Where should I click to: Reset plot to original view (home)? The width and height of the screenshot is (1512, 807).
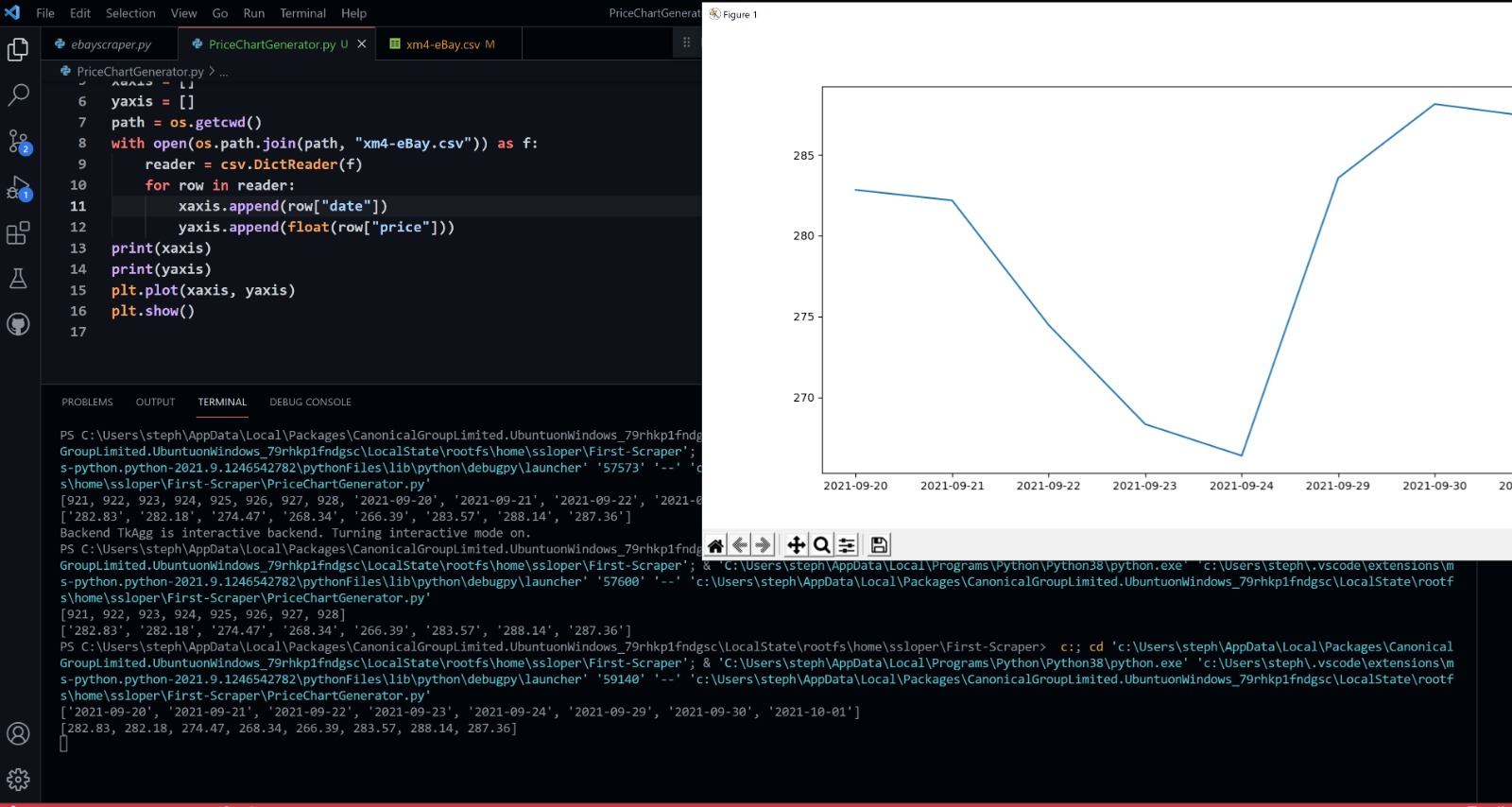(x=715, y=545)
